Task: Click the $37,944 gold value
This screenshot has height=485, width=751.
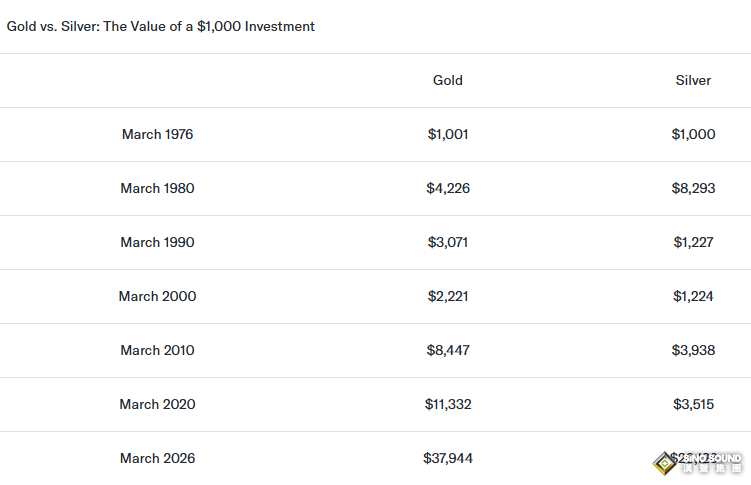Action: pos(447,458)
